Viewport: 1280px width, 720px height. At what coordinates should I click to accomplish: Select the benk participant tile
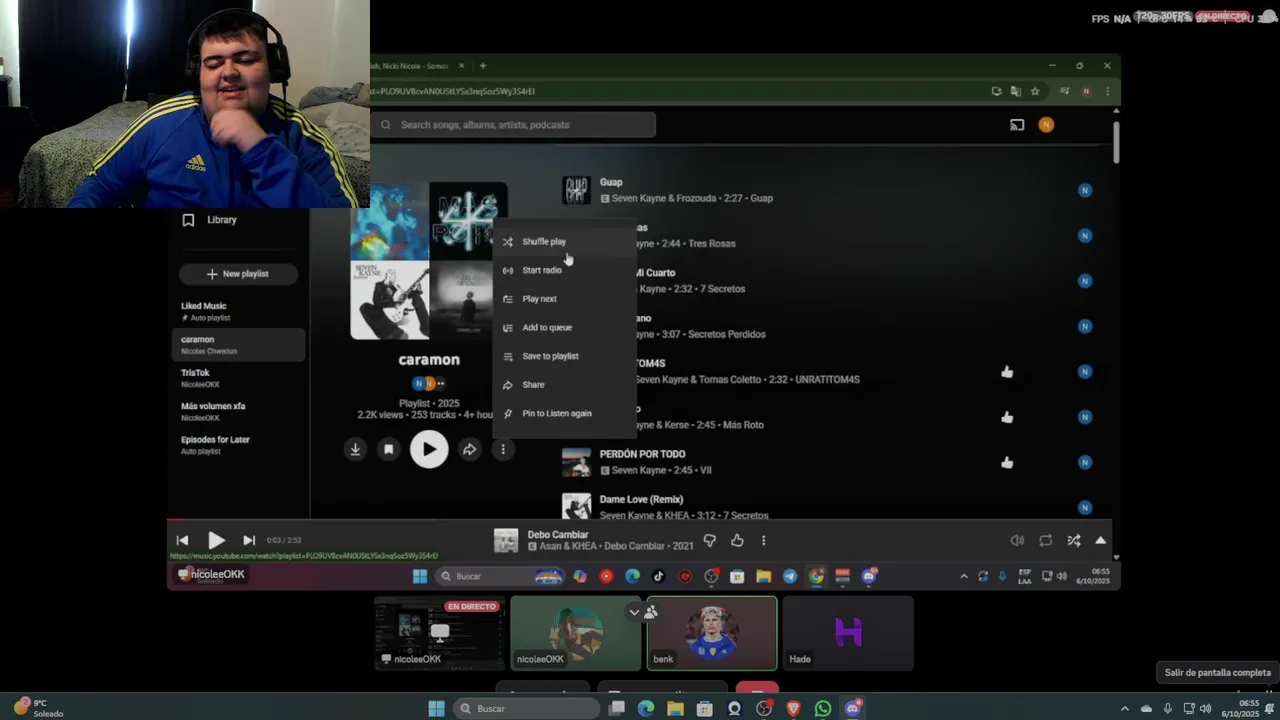point(712,634)
